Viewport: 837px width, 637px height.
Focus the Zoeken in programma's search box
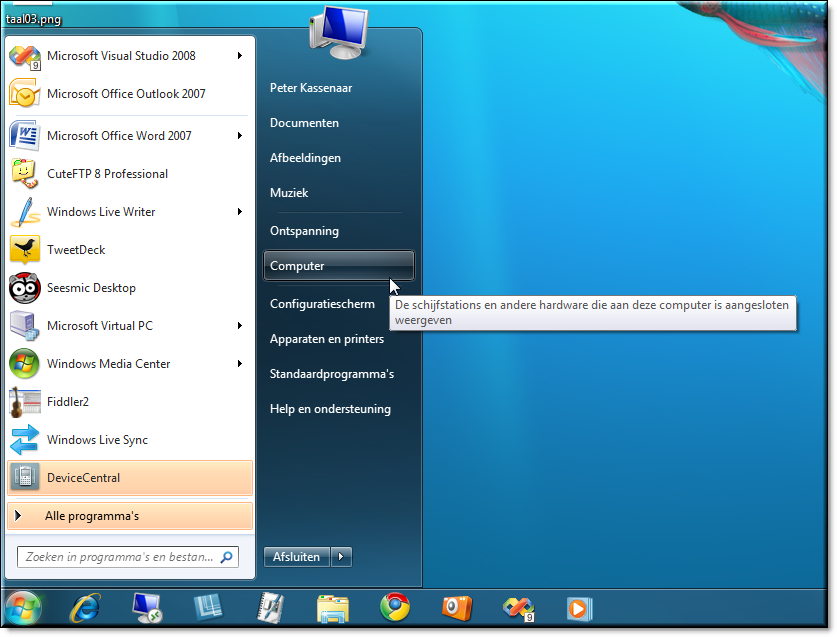pyautogui.click(x=128, y=557)
